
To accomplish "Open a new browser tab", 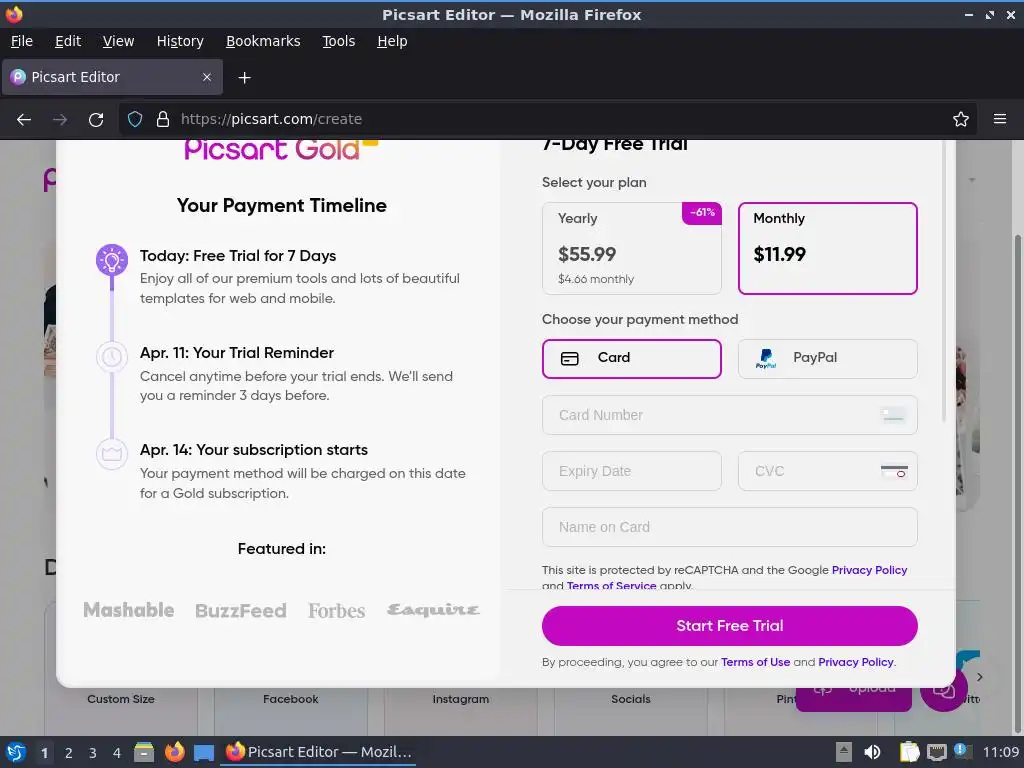I will click(x=244, y=78).
